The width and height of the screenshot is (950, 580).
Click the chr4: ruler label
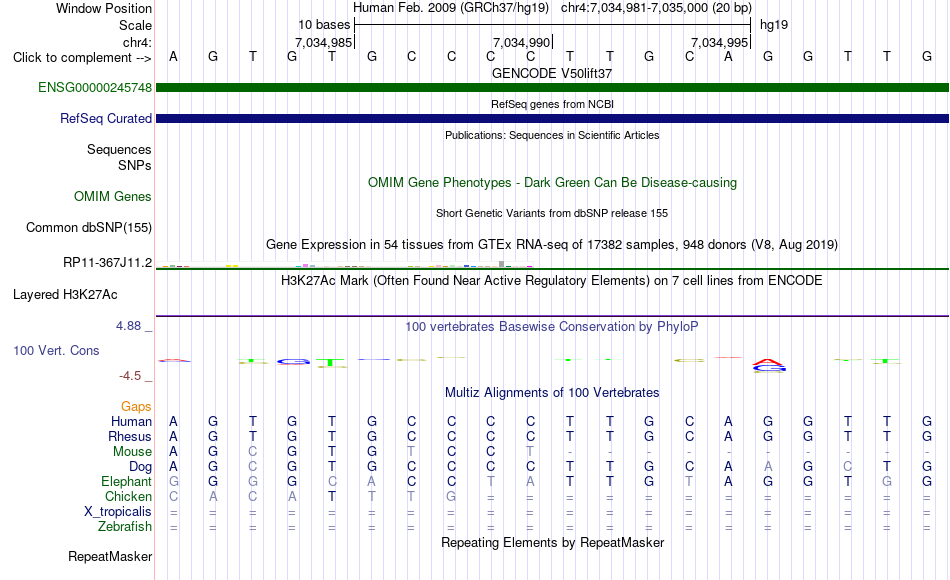point(138,42)
